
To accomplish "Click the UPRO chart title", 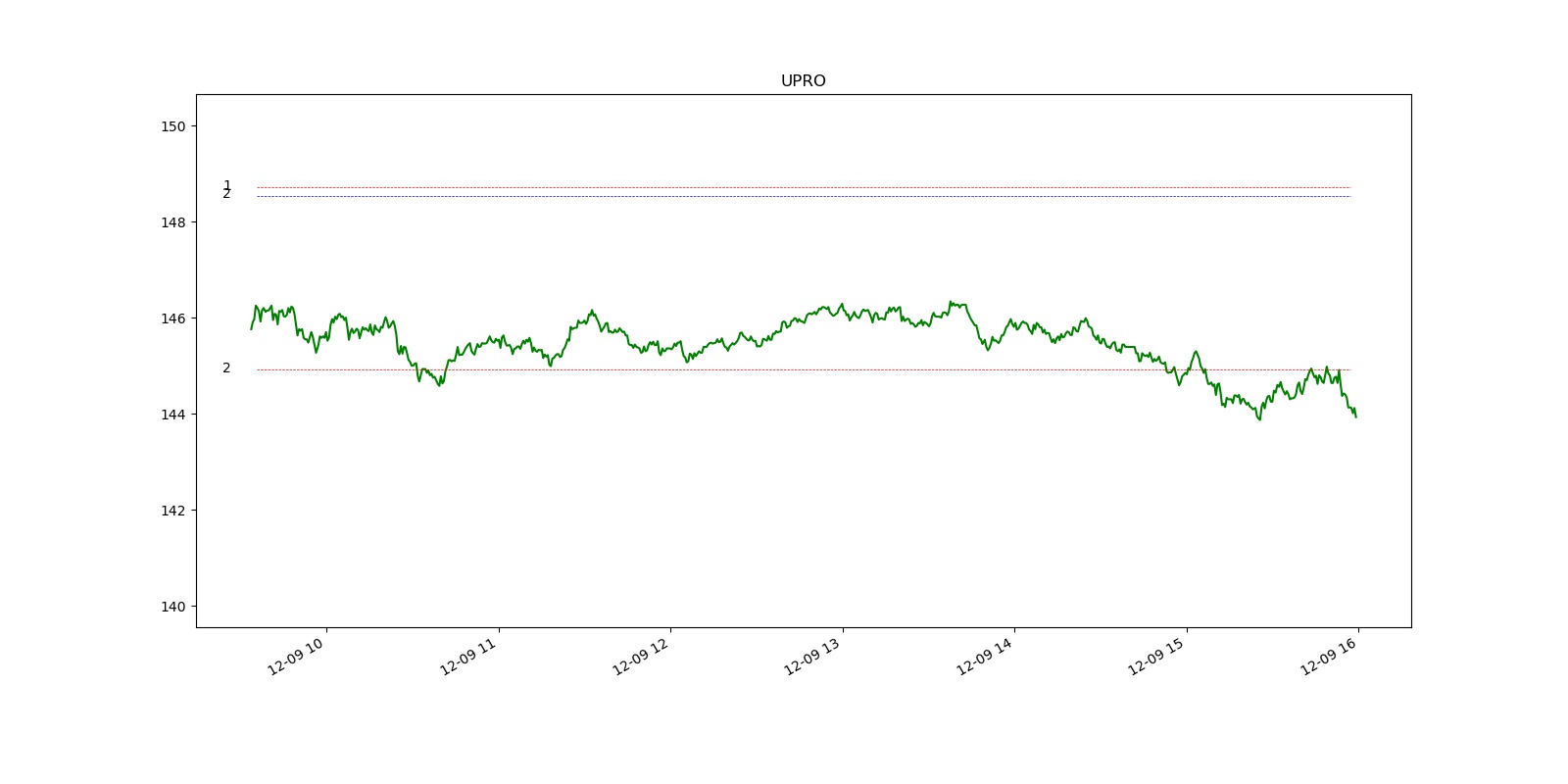I will tap(803, 81).
